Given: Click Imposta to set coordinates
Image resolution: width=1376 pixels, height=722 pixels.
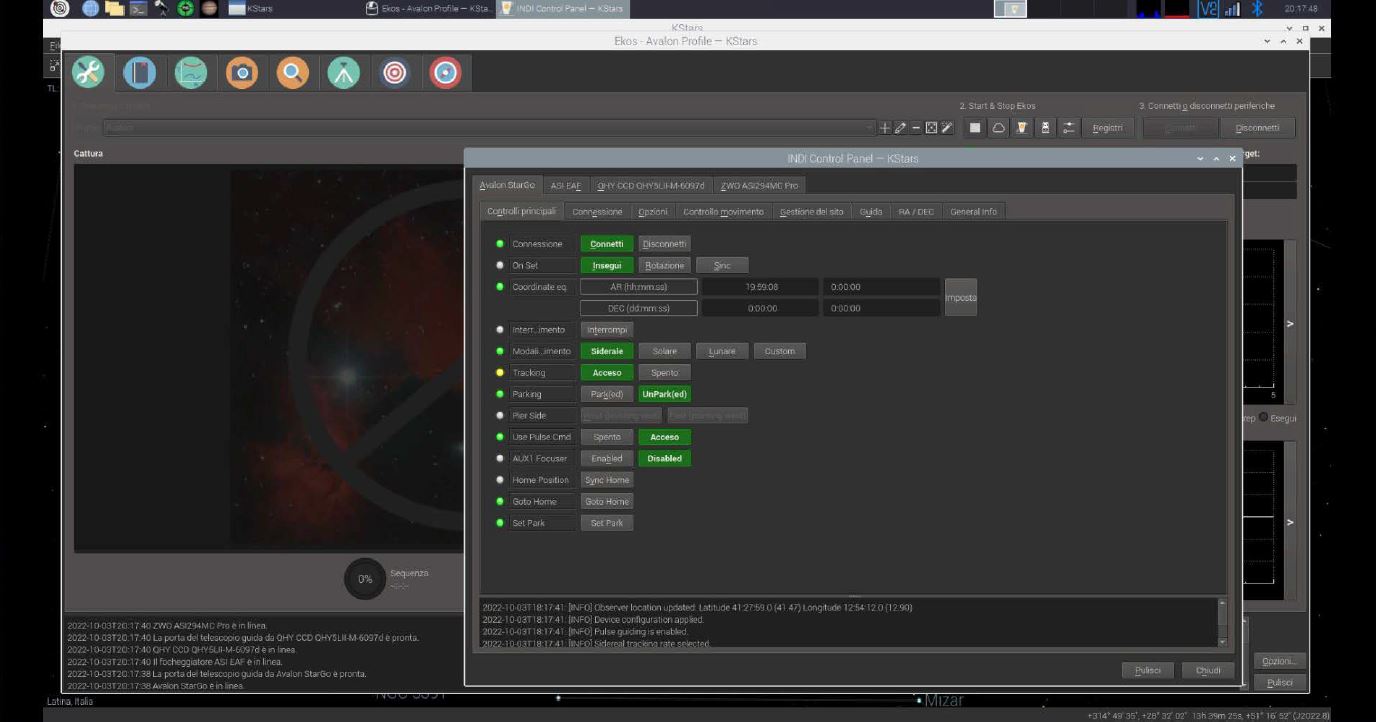Looking at the screenshot, I should [961, 297].
